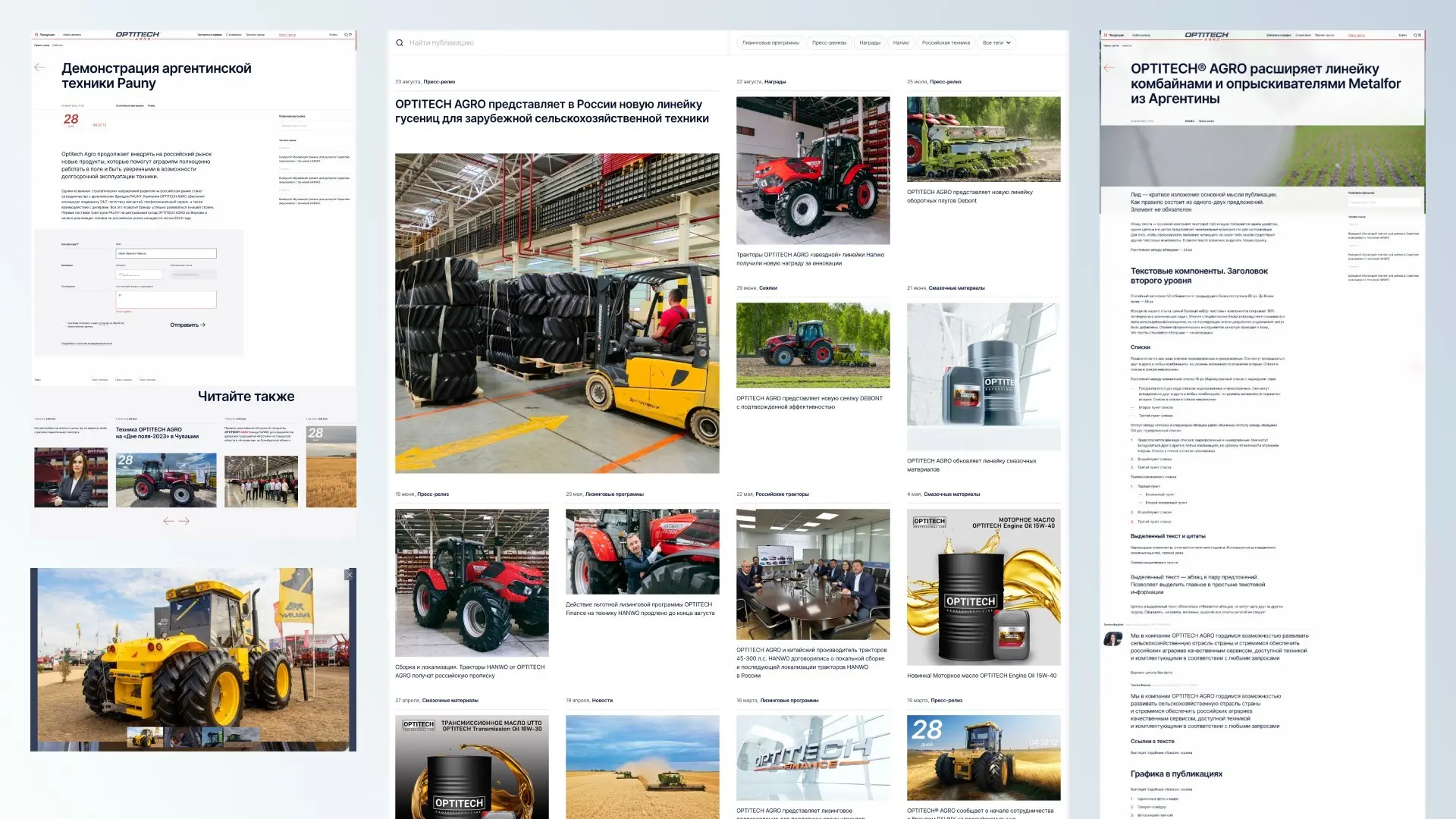
Task: Open the forklift and tracks warehouse photo
Action: (557, 313)
